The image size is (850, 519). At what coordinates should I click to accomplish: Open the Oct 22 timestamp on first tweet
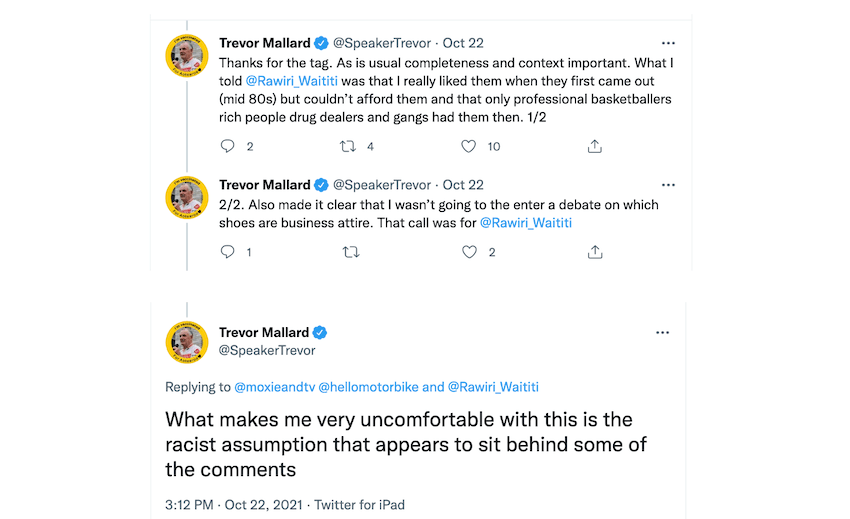click(x=463, y=44)
